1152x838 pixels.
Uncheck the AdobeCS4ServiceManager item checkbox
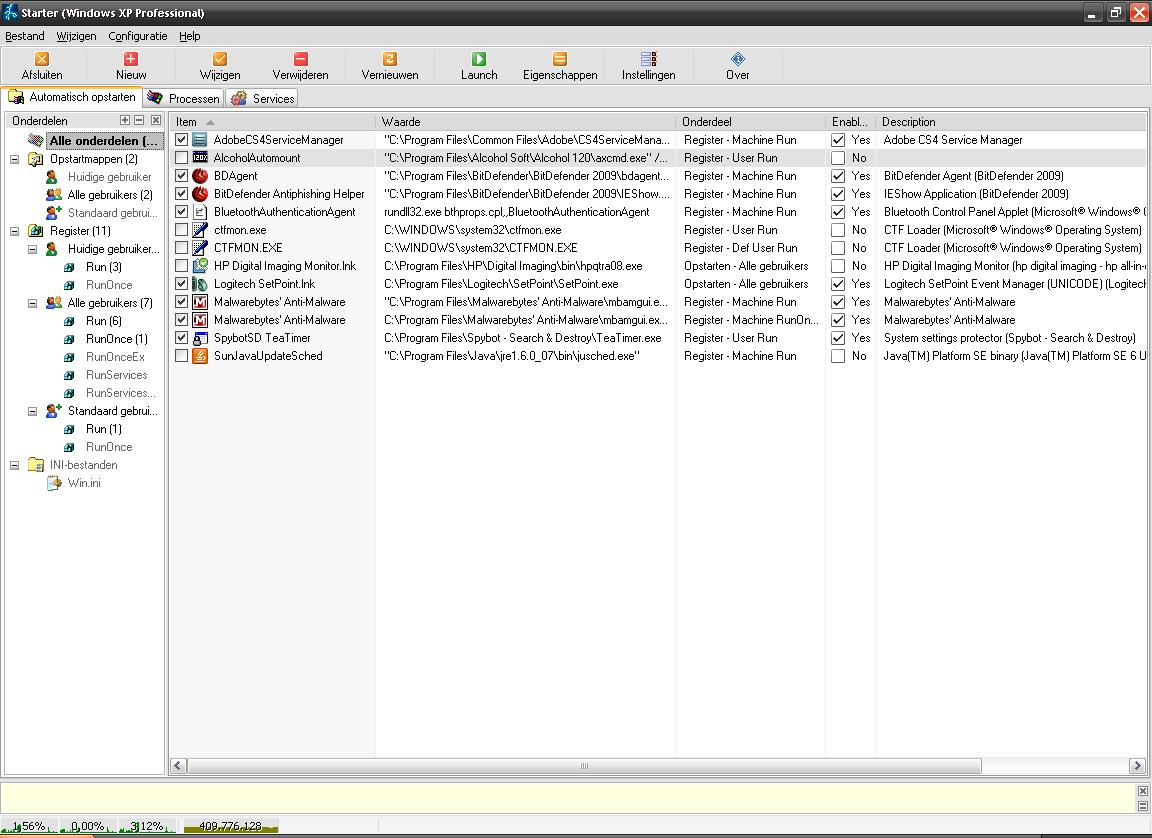point(181,140)
